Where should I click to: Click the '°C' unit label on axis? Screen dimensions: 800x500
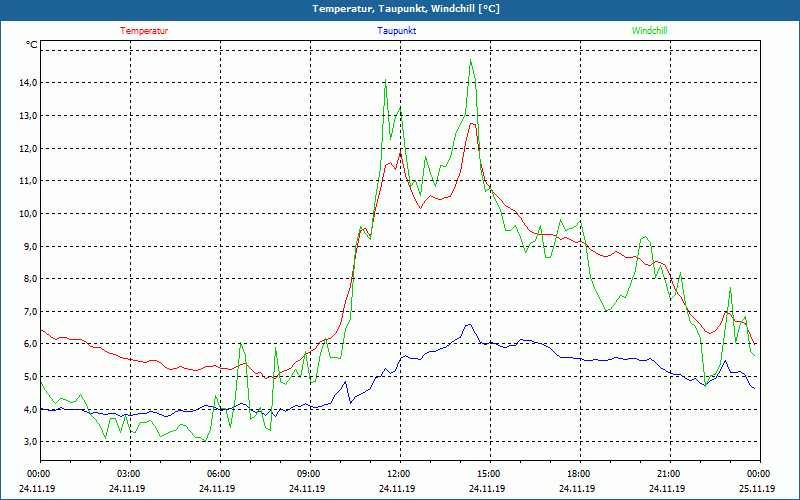click(32, 45)
